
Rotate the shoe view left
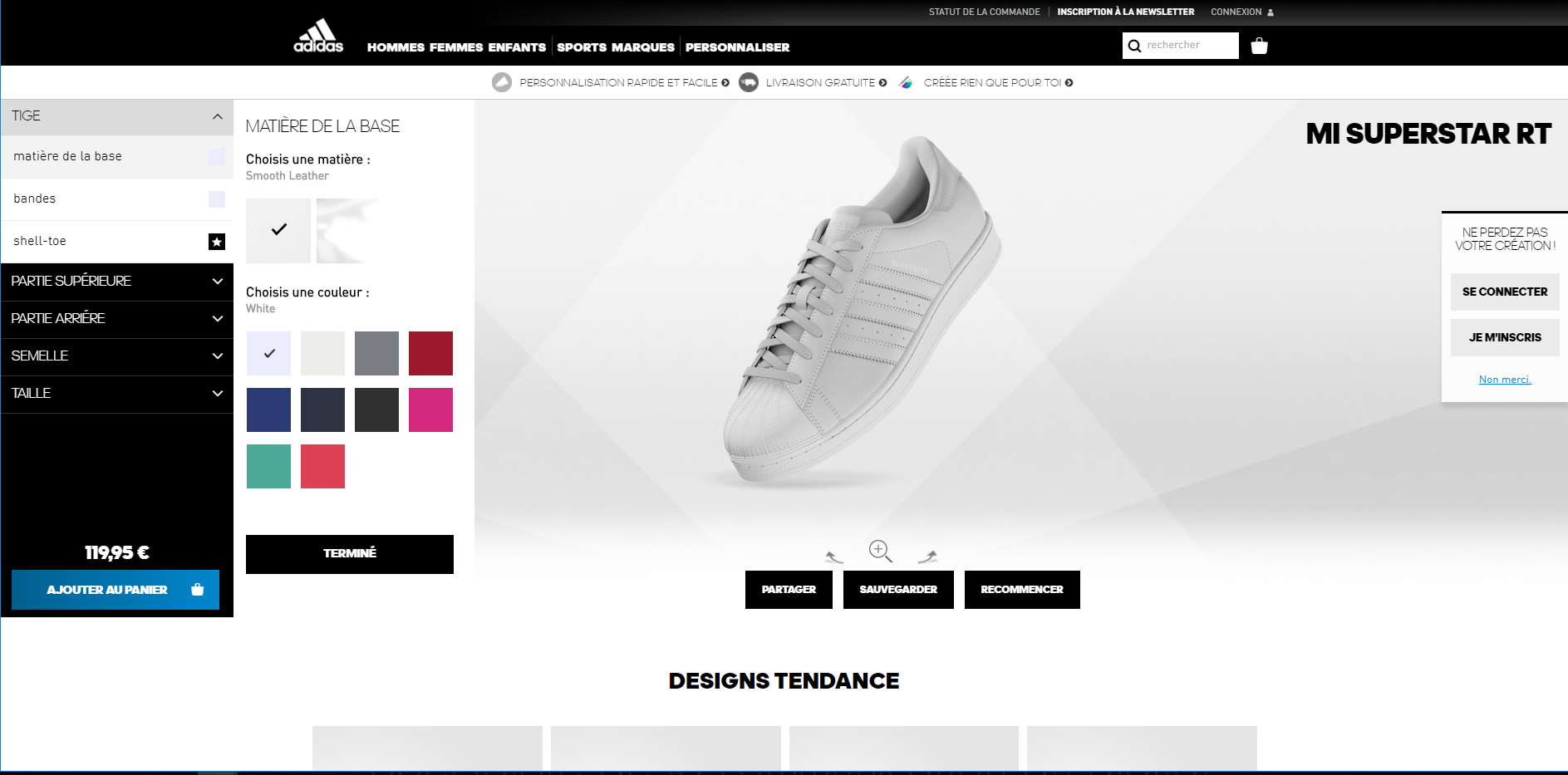[833, 557]
